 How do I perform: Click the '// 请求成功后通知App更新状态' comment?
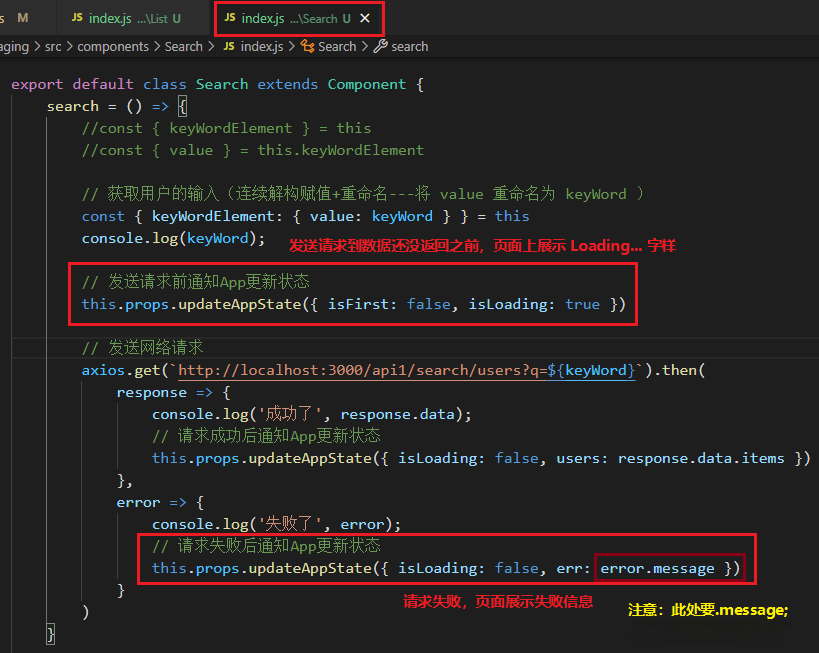pyautogui.click(x=266, y=436)
